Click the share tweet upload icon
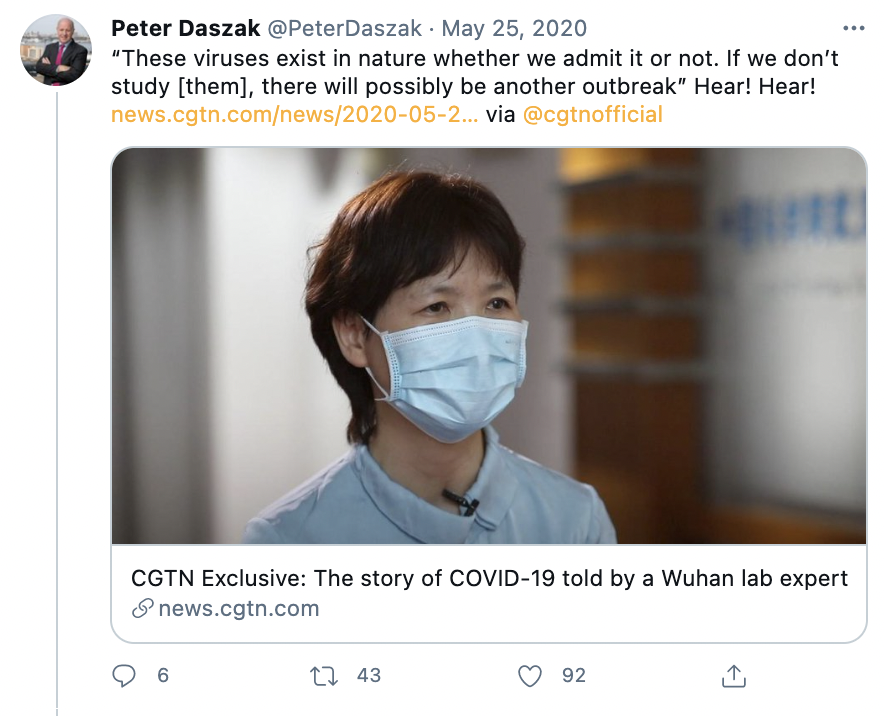Image resolution: width=884 pixels, height=716 pixels. pyautogui.click(x=734, y=676)
